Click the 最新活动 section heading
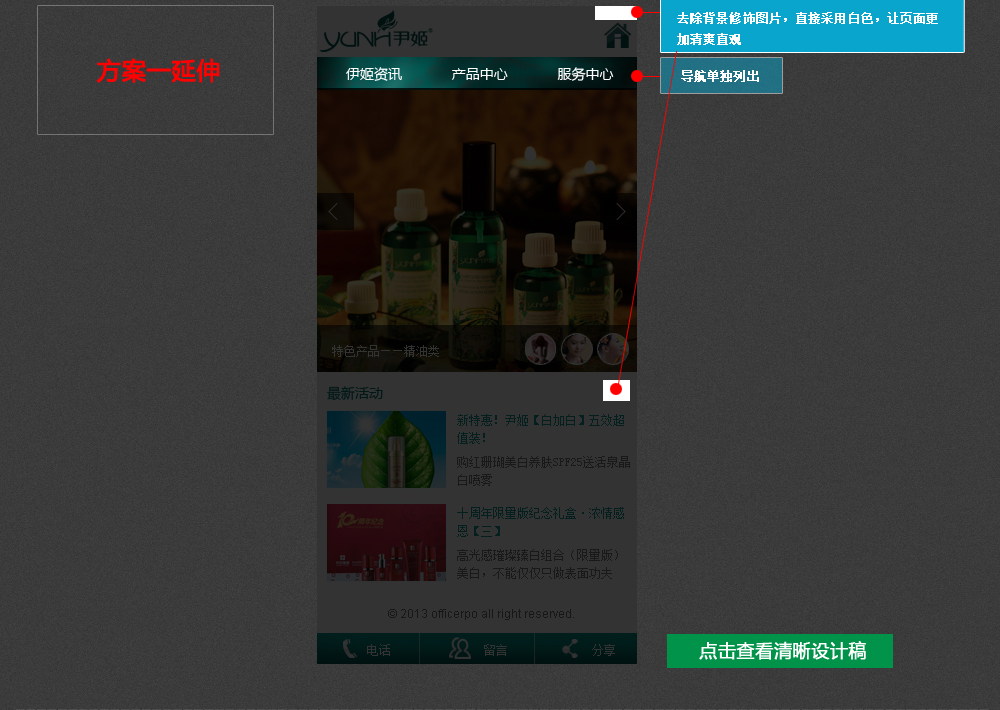 355,393
